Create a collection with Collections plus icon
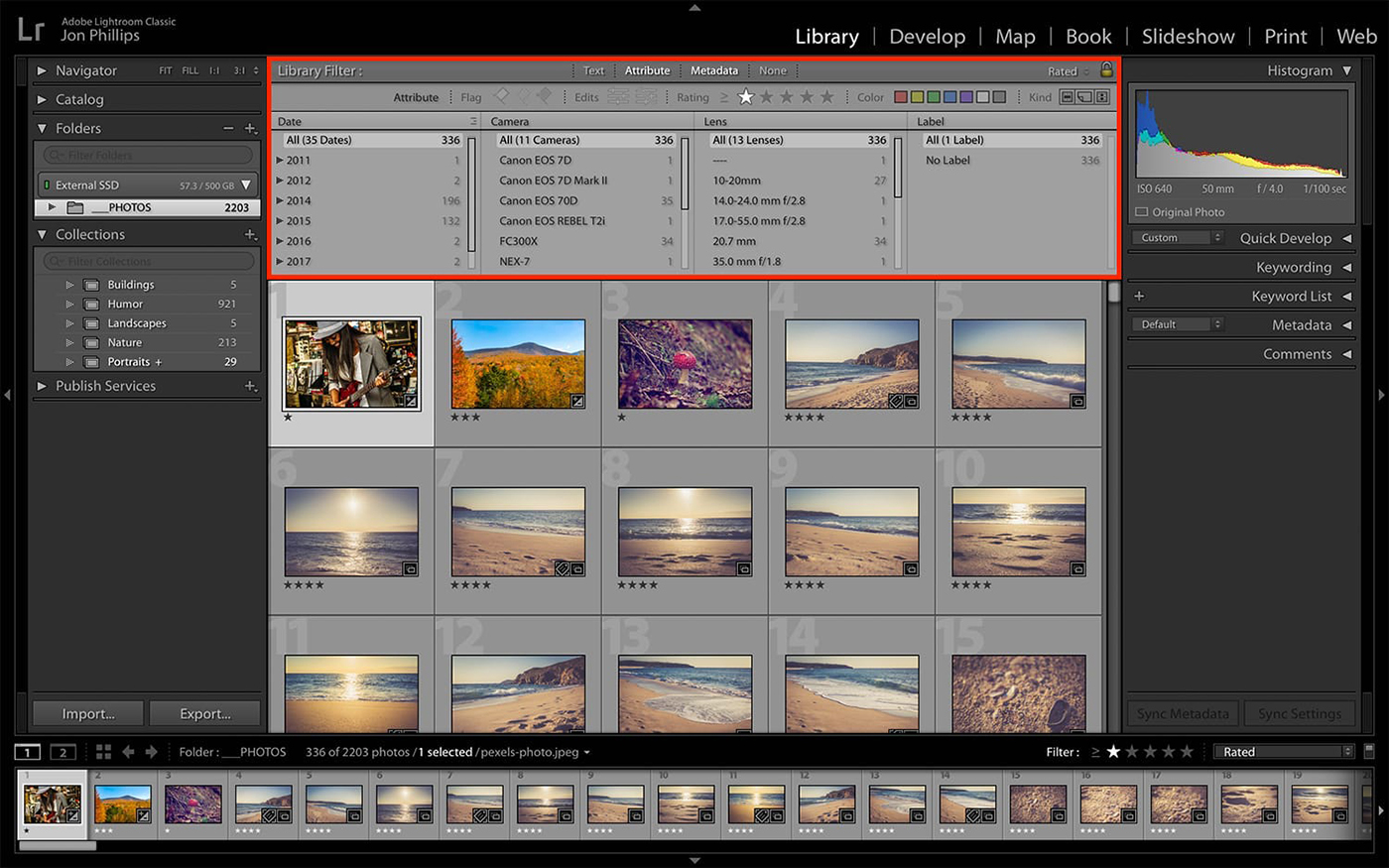The width and height of the screenshot is (1389, 868). [x=251, y=234]
